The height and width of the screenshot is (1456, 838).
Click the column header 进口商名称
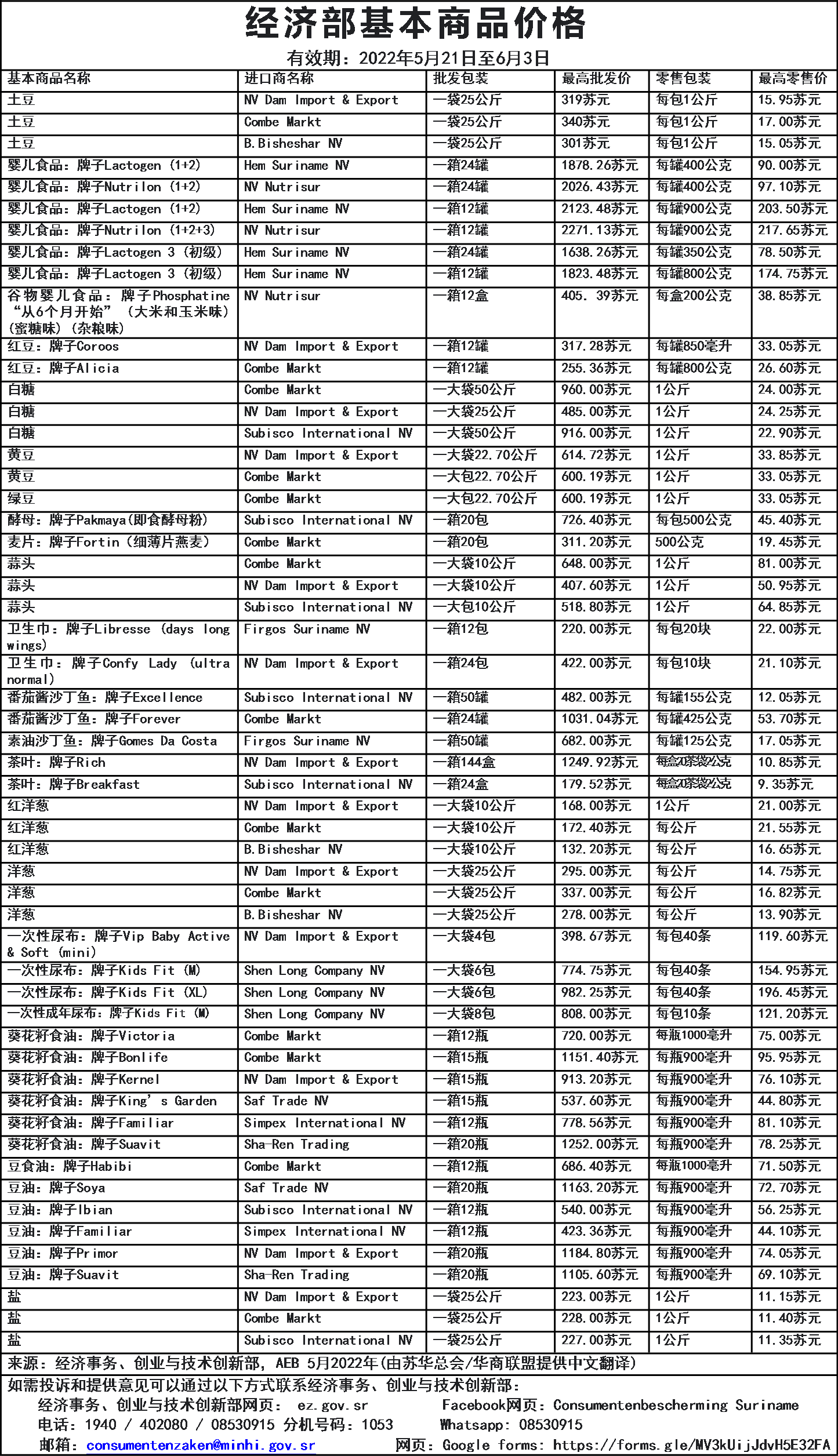(279, 78)
